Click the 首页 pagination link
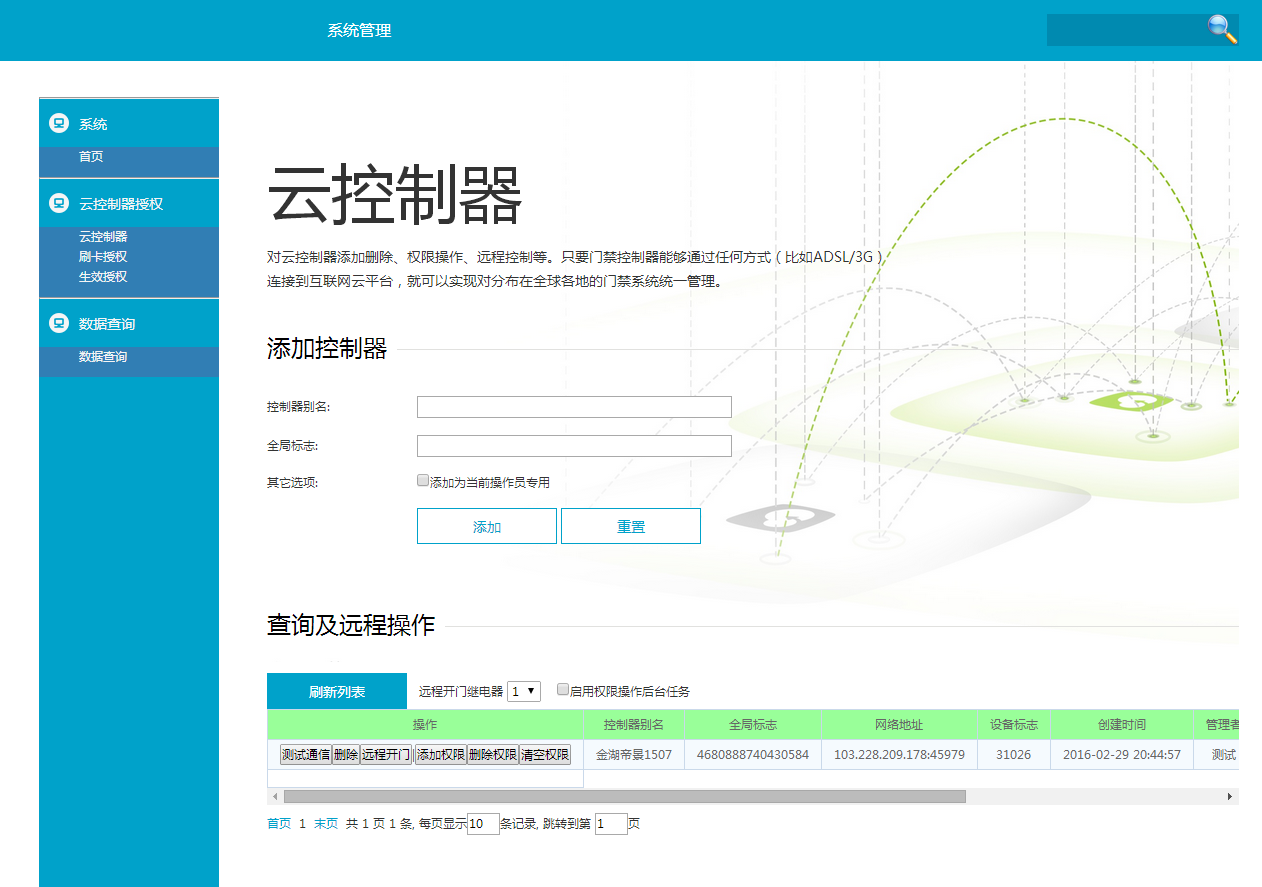Viewport: 1262px width, 887px height. 279,824
